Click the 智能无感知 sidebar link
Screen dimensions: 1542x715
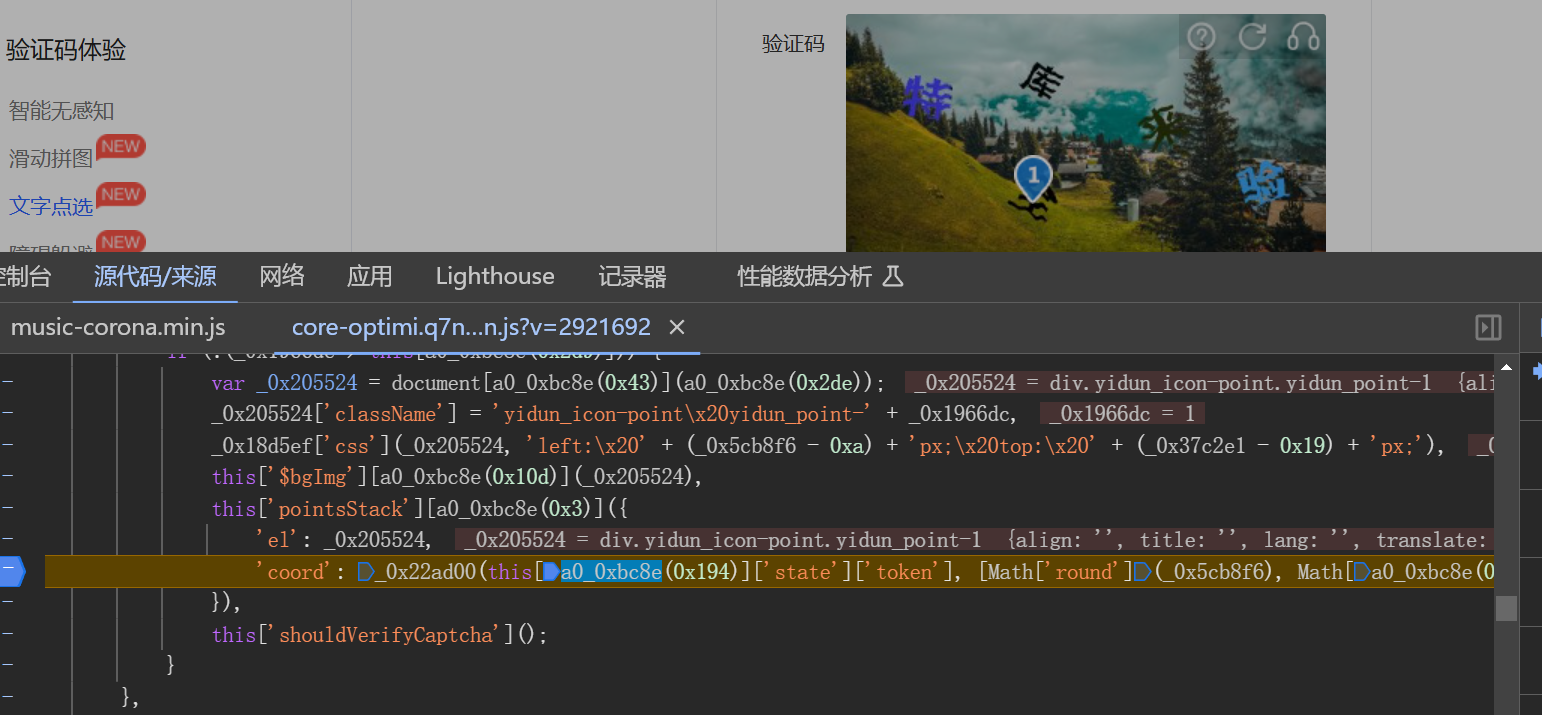pos(61,110)
